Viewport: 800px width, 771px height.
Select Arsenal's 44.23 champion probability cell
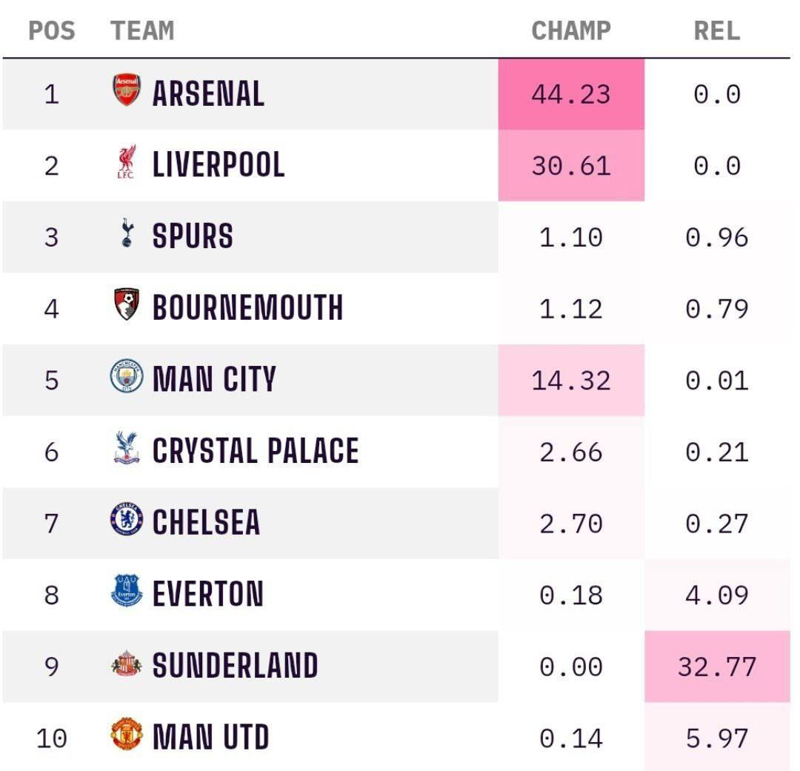point(571,94)
